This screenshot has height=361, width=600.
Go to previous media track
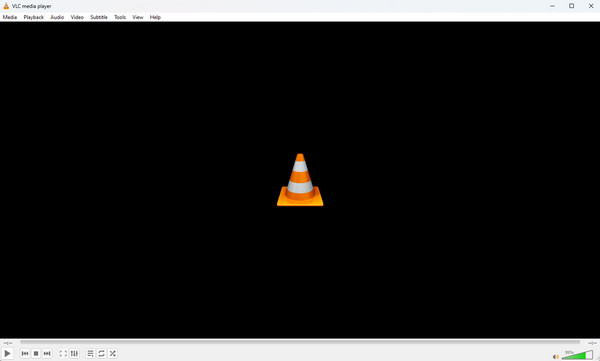pos(25,353)
